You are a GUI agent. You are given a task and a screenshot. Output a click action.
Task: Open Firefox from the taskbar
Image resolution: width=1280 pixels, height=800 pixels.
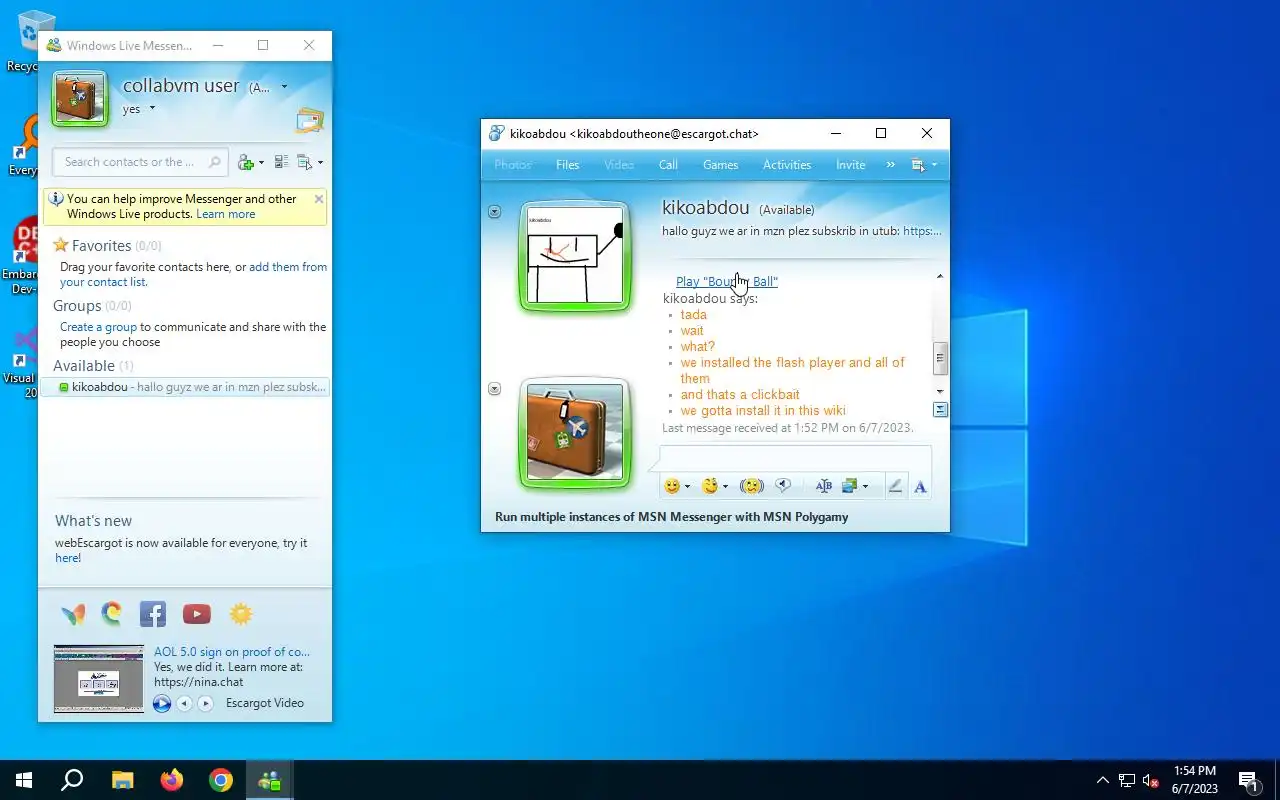[x=172, y=780]
